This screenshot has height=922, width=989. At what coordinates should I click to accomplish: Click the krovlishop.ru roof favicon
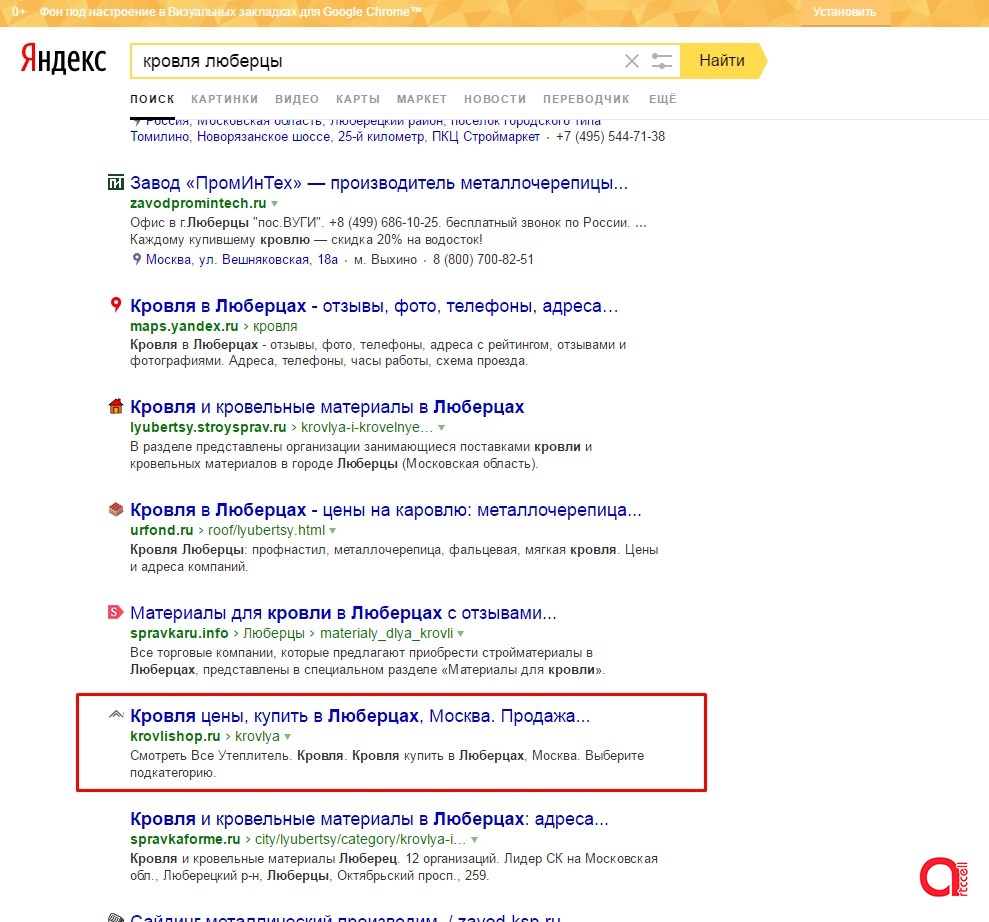tap(115, 715)
